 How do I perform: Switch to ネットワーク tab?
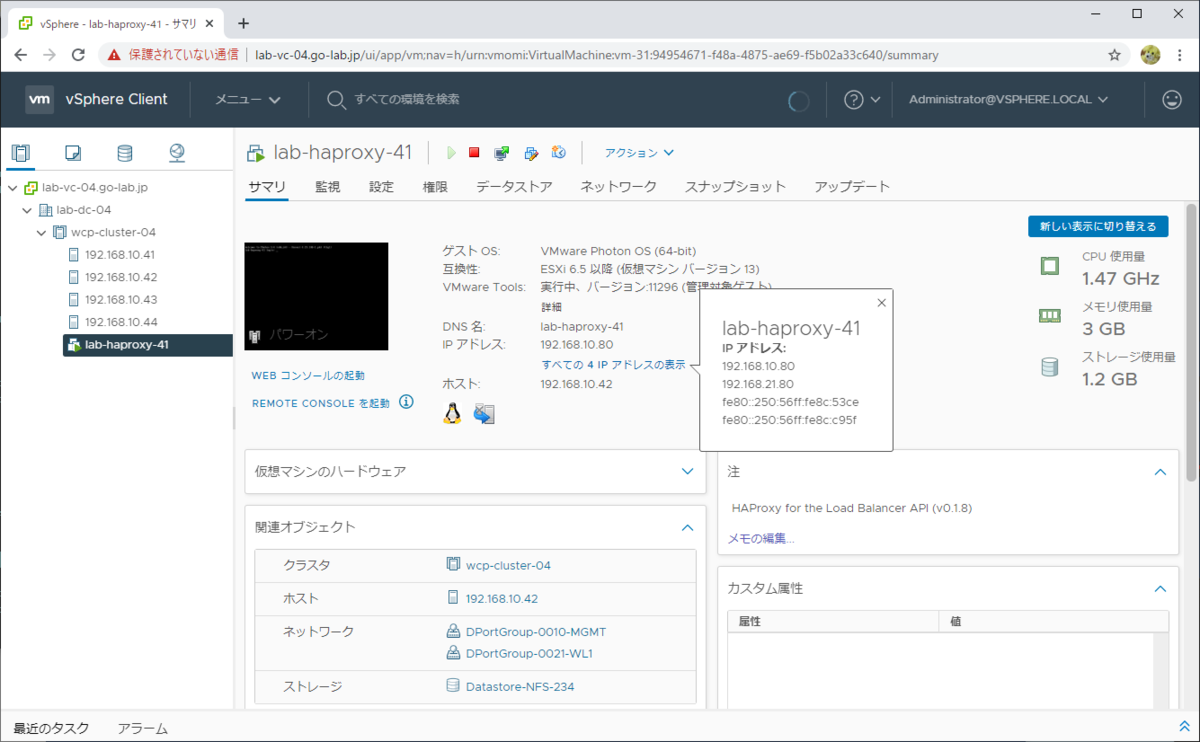(x=618, y=187)
